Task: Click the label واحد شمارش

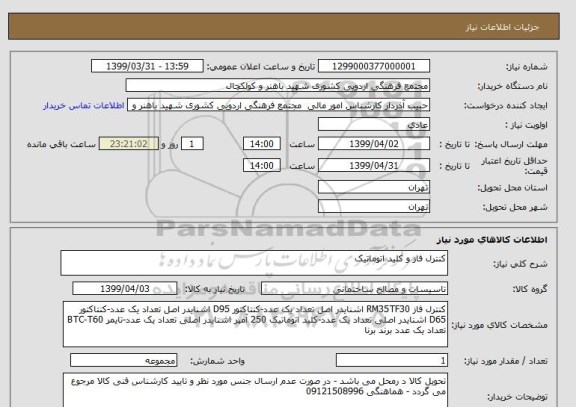Action: 217,361
